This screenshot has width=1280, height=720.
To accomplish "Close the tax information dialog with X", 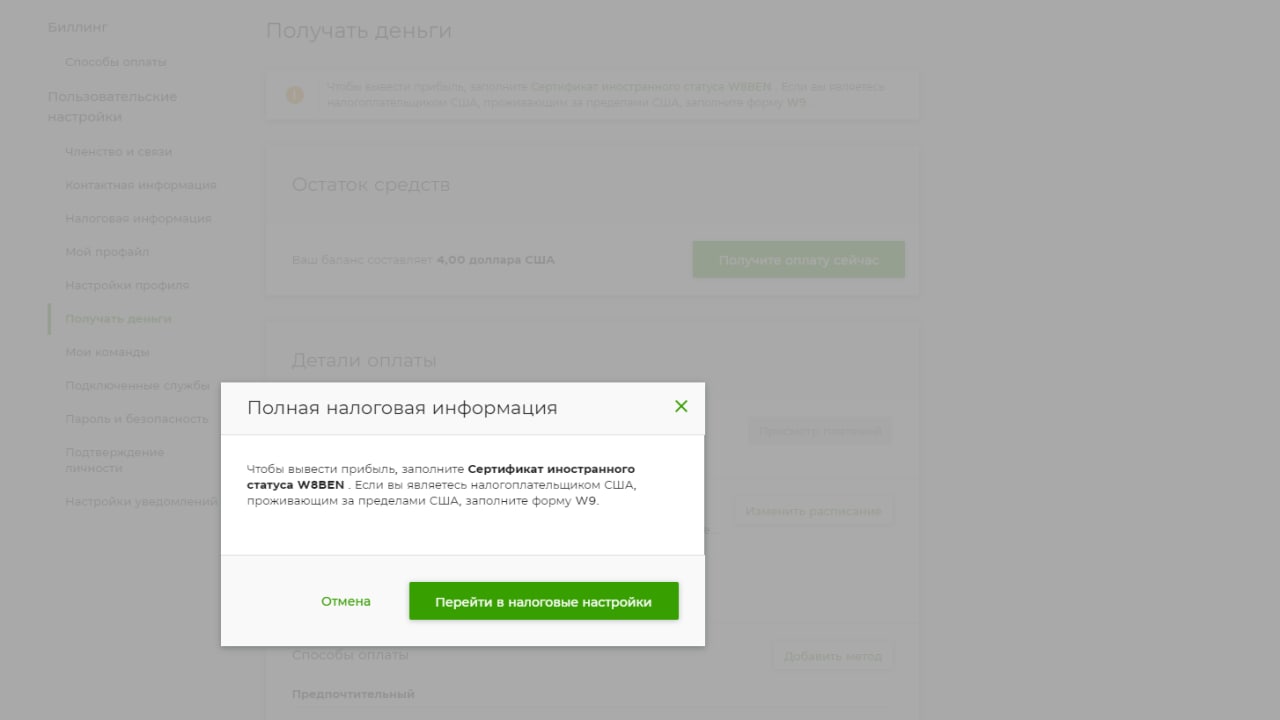I will click(681, 406).
